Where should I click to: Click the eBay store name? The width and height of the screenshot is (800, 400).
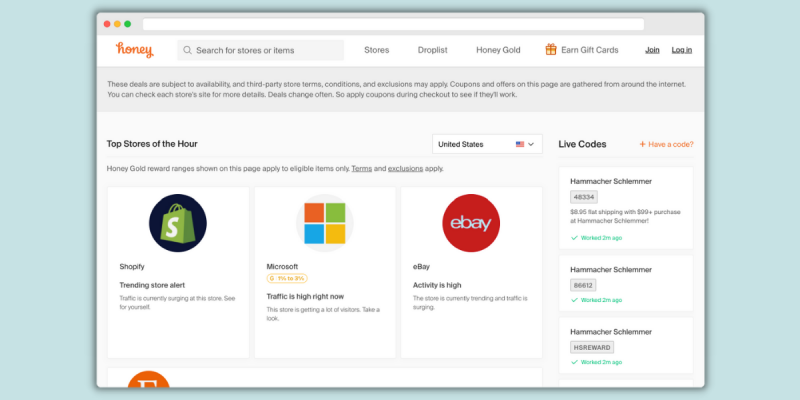point(421,266)
